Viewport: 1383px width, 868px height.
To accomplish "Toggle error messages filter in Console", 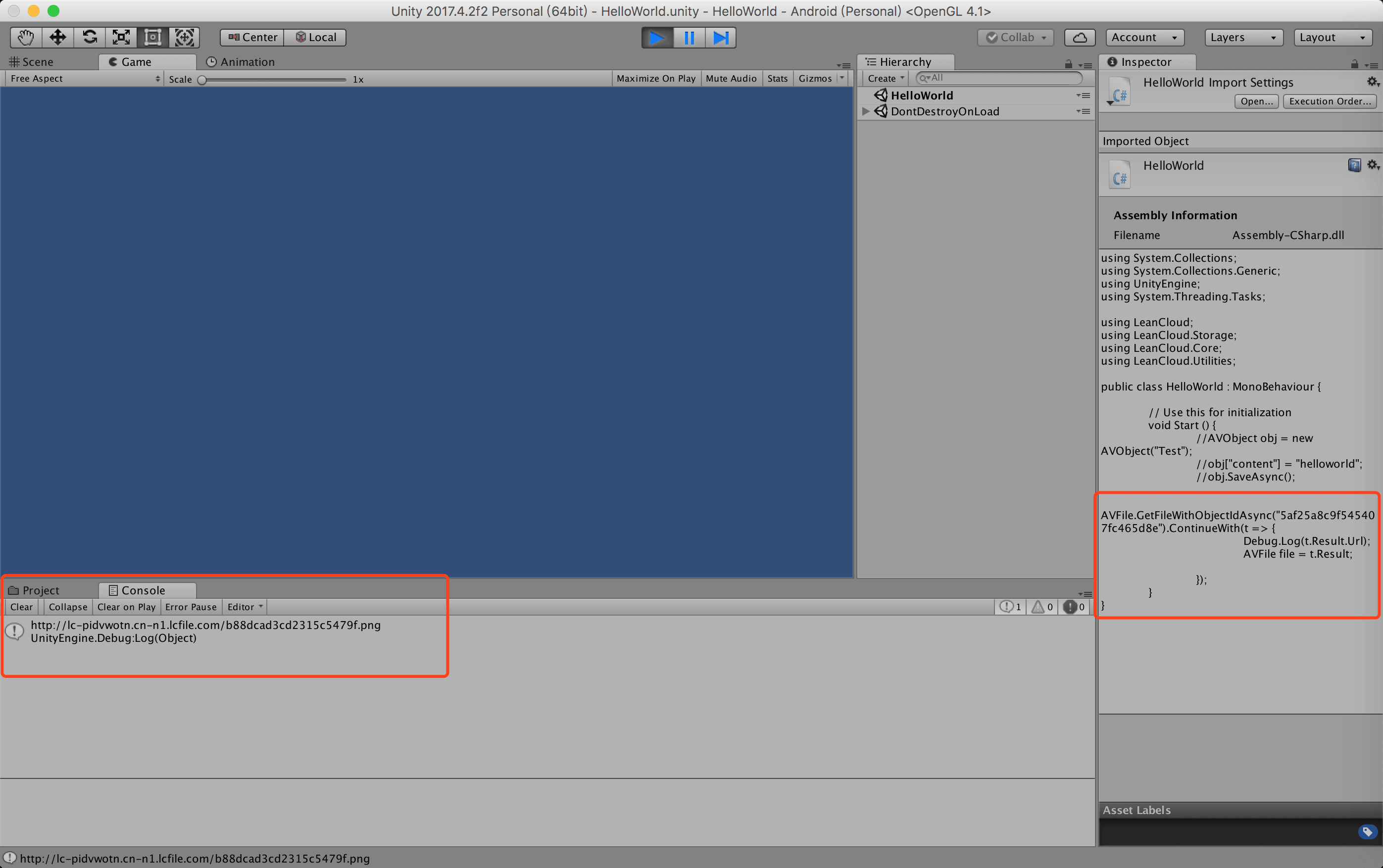I will tap(1074, 607).
